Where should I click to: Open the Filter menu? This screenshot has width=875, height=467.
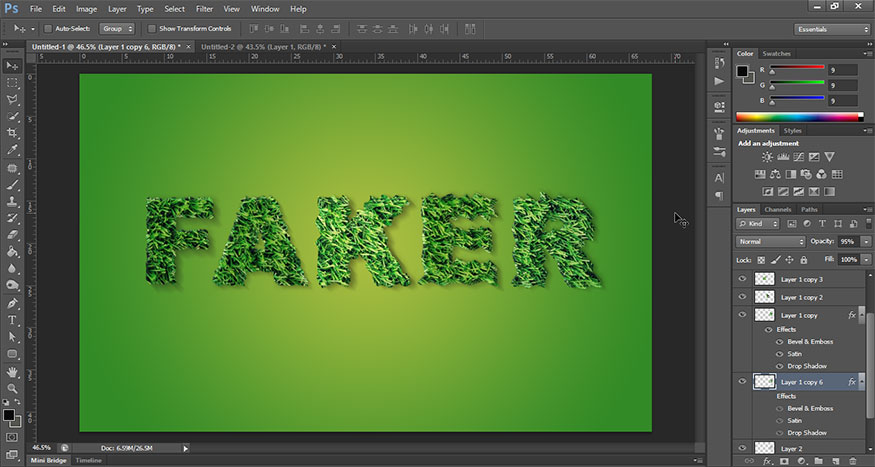pyautogui.click(x=204, y=9)
